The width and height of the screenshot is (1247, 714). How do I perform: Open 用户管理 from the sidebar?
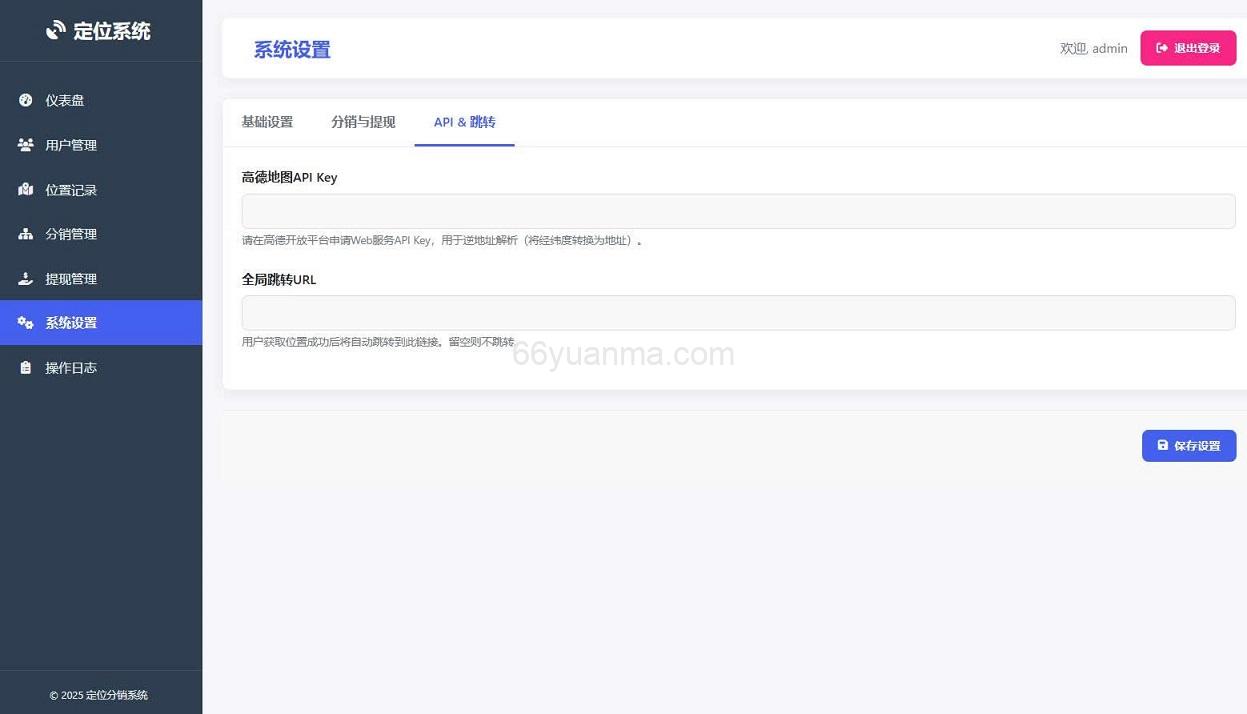[x=71, y=144]
